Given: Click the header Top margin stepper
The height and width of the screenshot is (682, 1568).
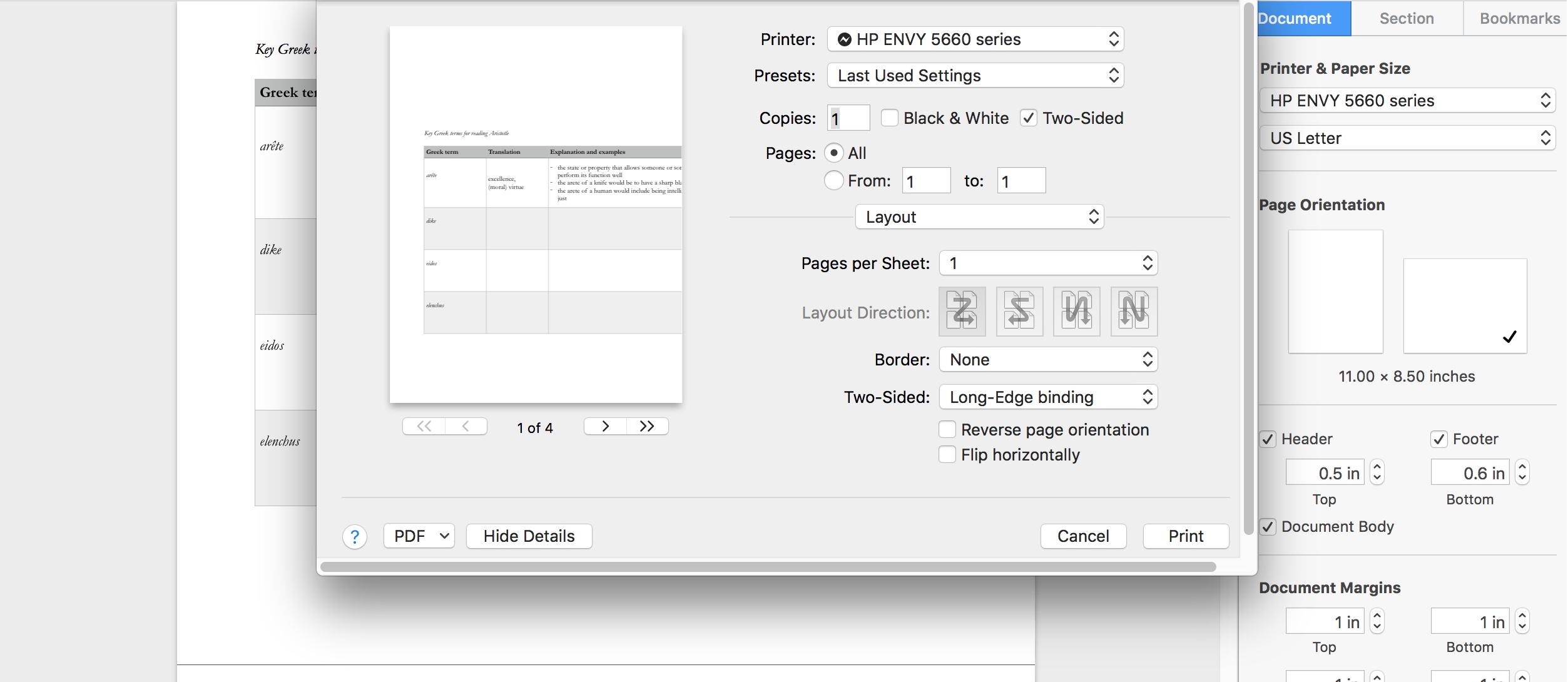Looking at the screenshot, I should point(1377,472).
